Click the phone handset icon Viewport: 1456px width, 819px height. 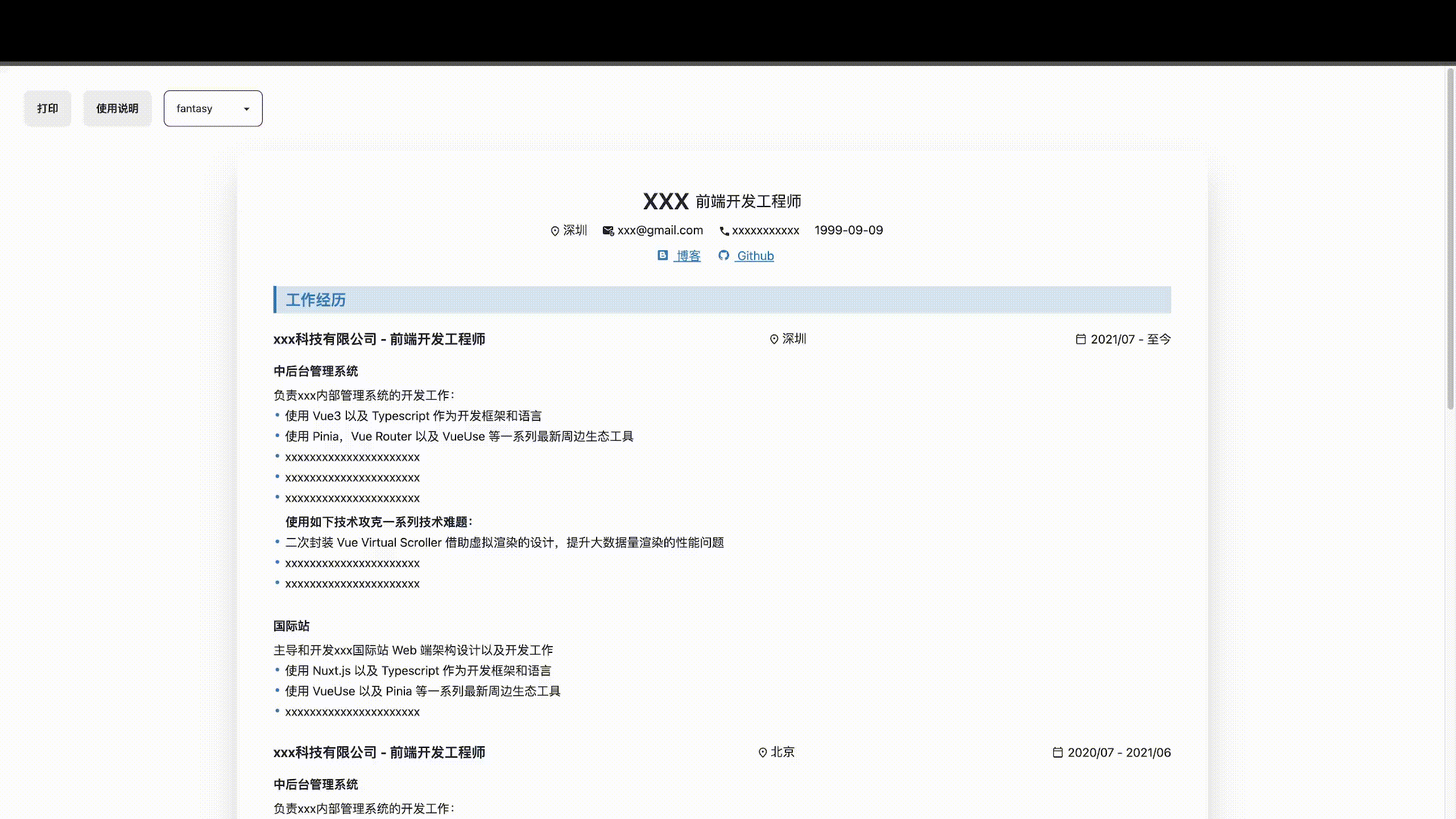tap(724, 231)
